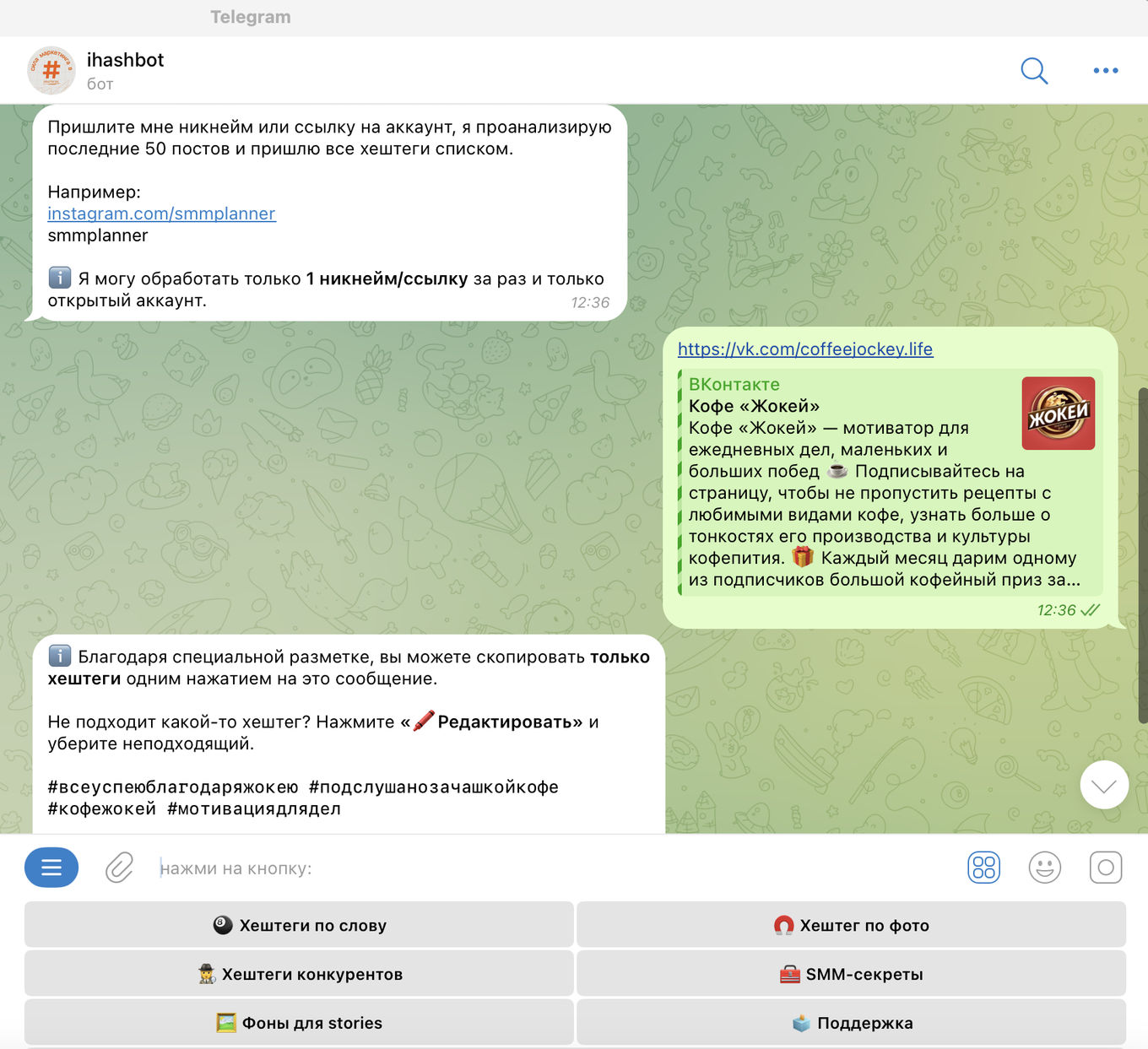Open the vk.com/coffeejockey.life link
Screen dimensions: 1148x1049
pyautogui.click(x=805, y=349)
